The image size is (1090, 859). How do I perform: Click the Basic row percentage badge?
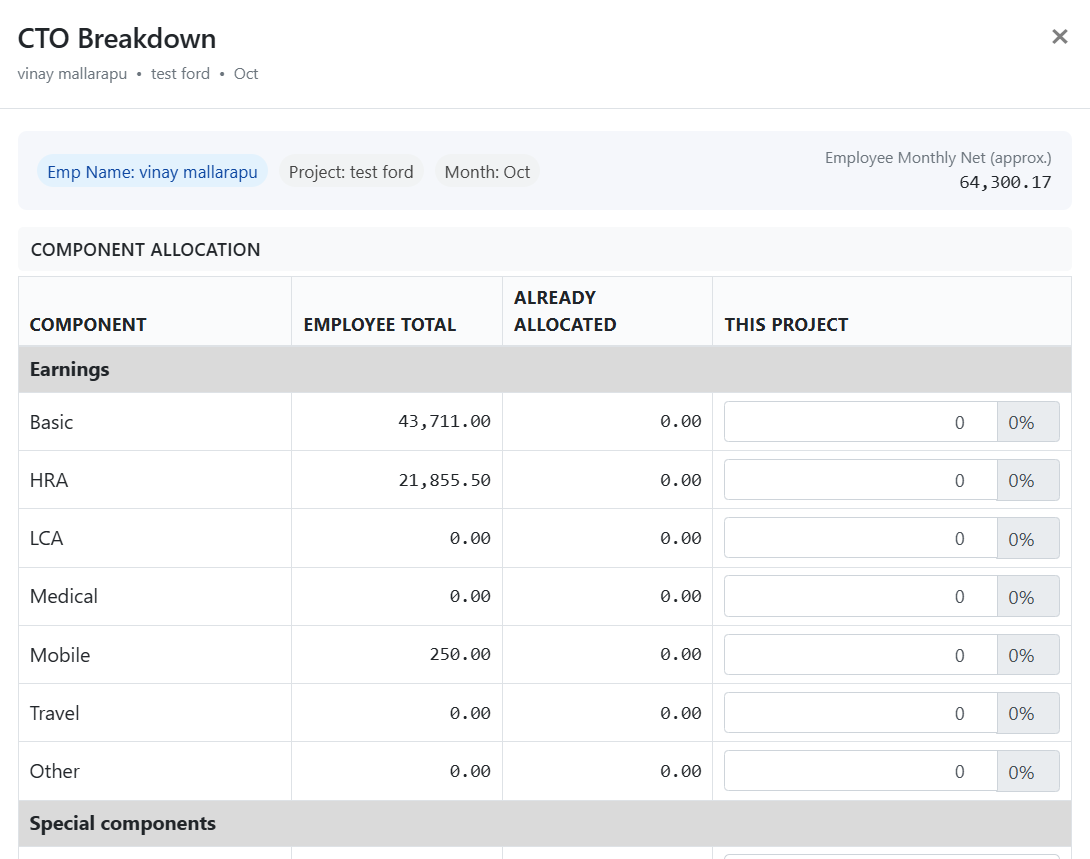1027,422
